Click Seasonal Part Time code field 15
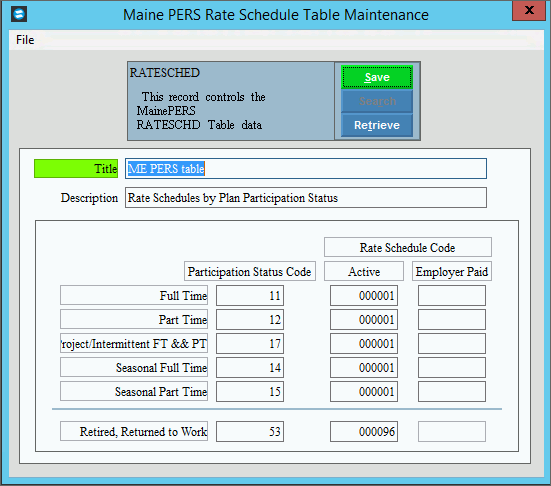Viewport: 551px width, 486px height. click(x=250, y=391)
